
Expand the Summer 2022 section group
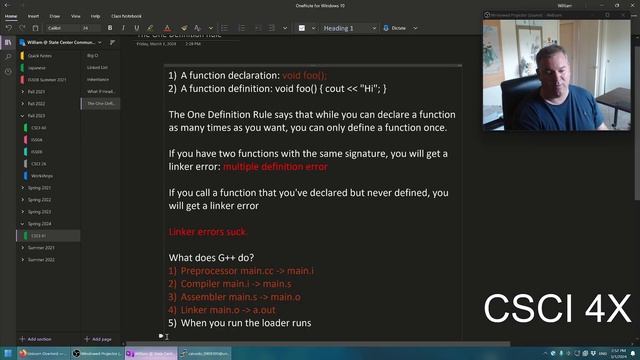22,260
